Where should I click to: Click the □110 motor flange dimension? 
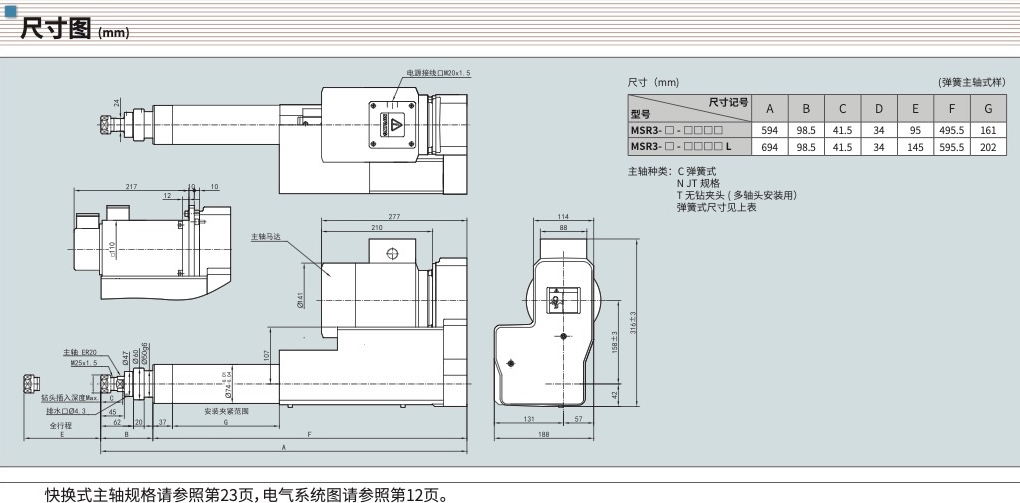pyautogui.click(x=112, y=249)
